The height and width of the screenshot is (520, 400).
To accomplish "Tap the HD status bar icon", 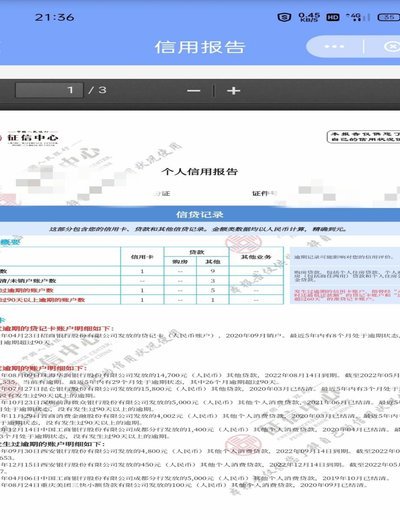I will pos(333,17).
